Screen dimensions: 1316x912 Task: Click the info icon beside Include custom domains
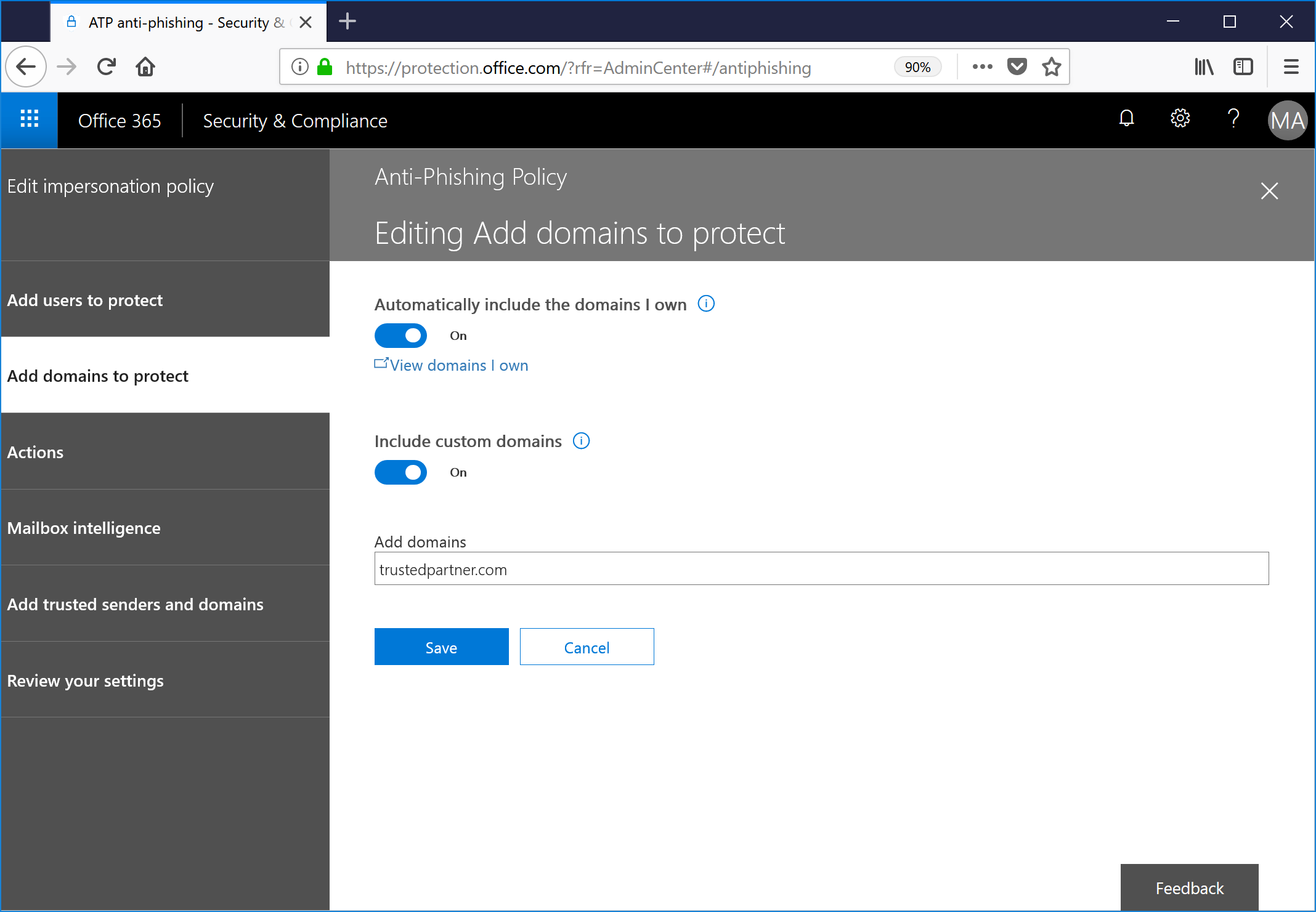point(580,440)
